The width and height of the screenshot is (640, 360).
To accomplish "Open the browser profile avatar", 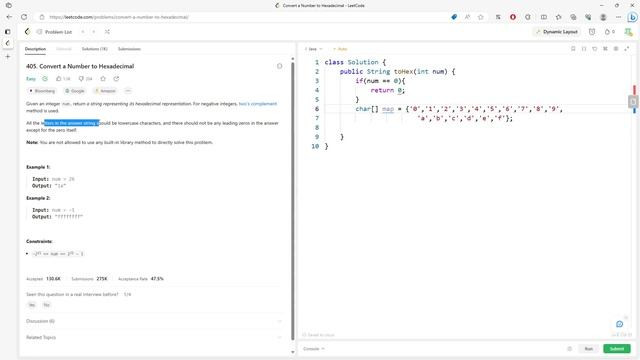I will [603, 17].
